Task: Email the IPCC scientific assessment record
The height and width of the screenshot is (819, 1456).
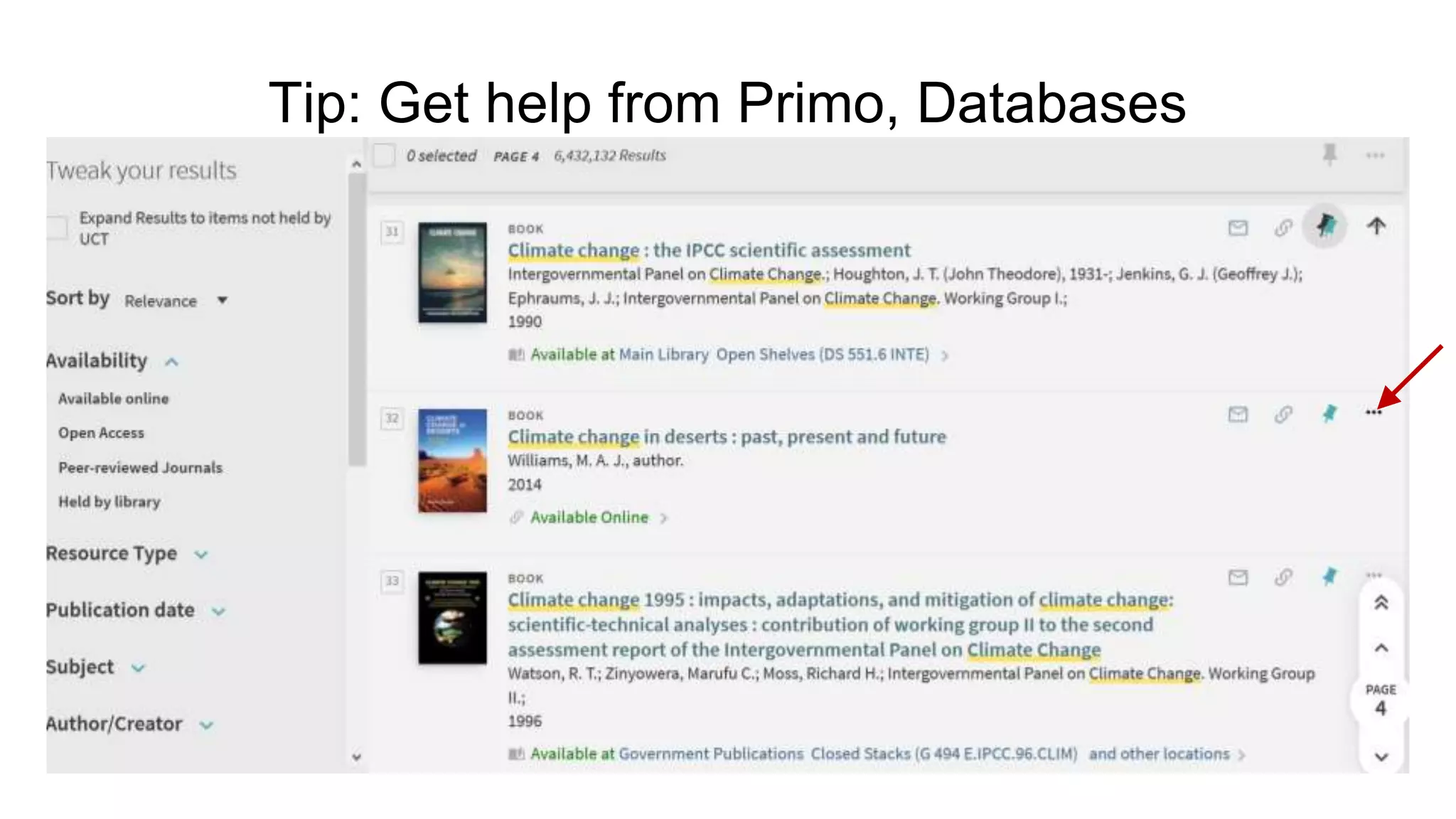Action: pyautogui.click(x=1238, y=227)
